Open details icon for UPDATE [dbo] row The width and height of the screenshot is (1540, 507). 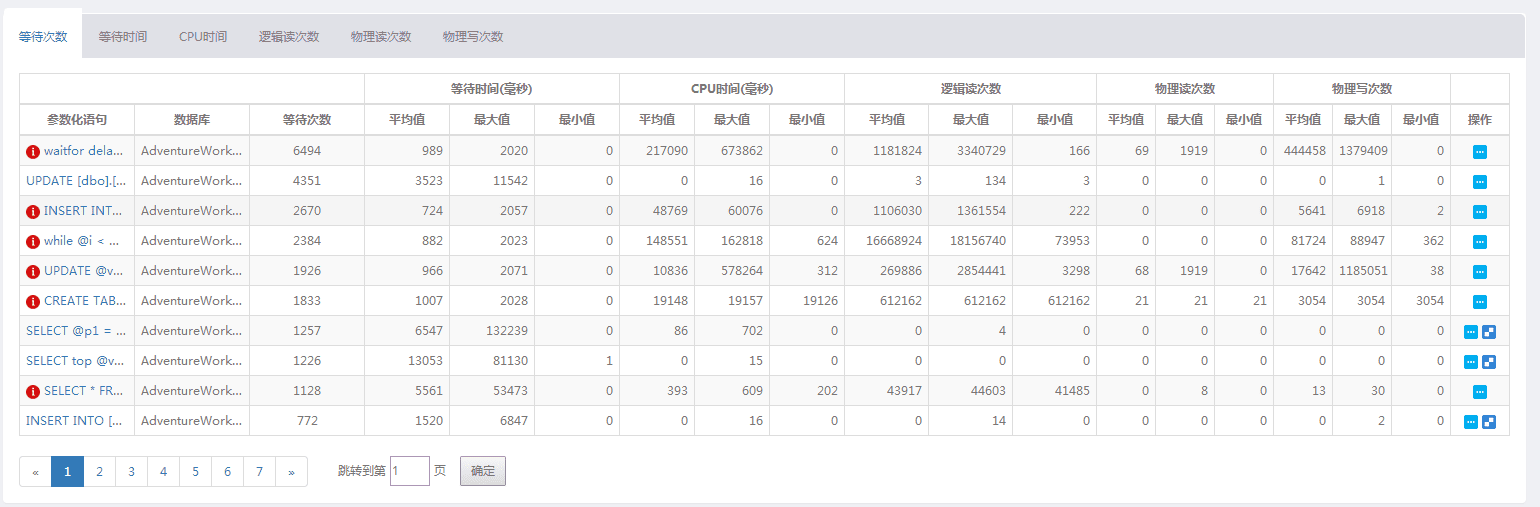pyautogui.click(x=1479, y=182)
